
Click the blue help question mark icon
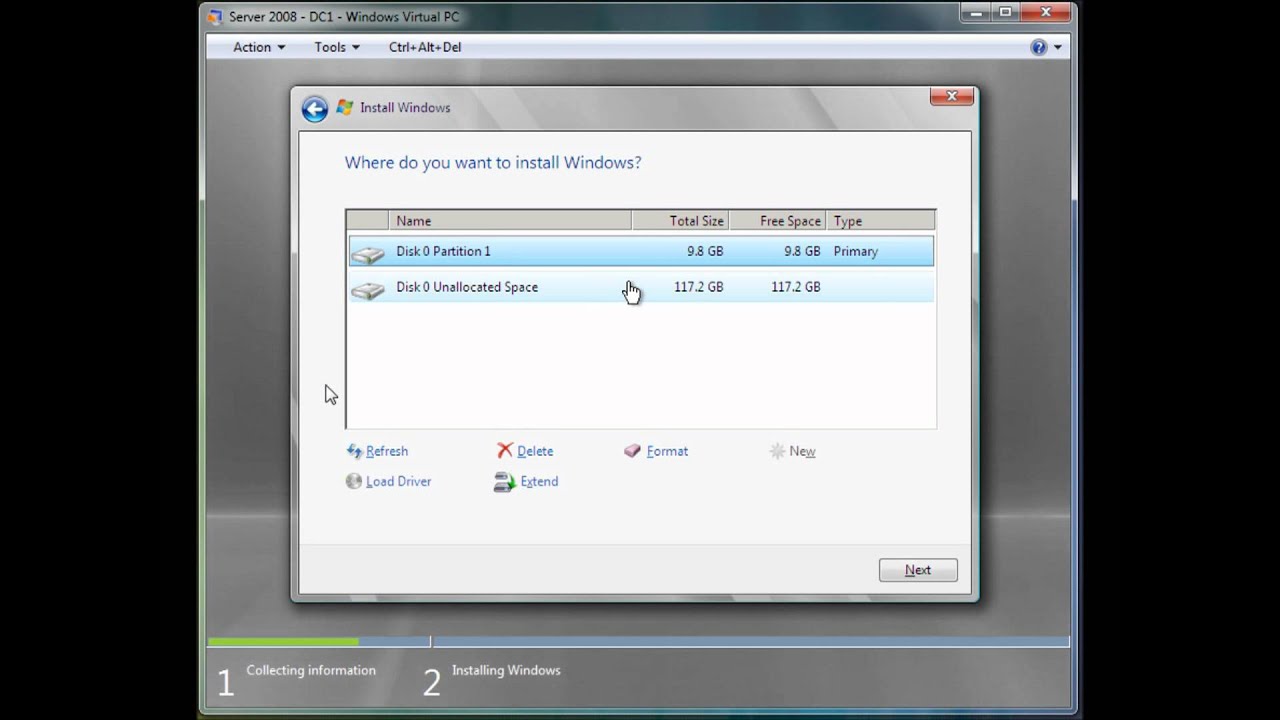[x=1039, y=47]
